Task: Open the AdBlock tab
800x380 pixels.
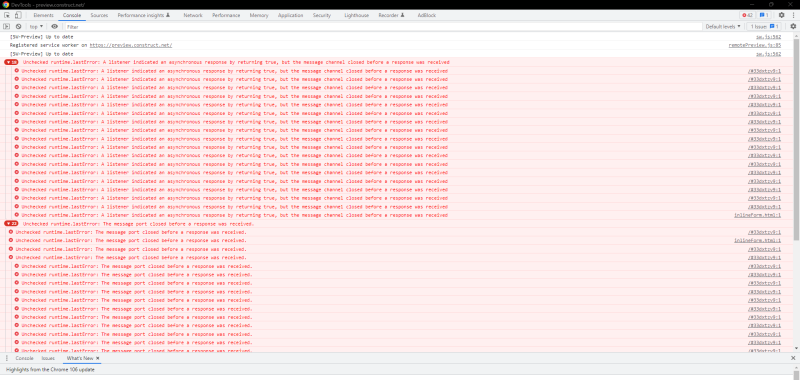Action: tap(427, 15)
